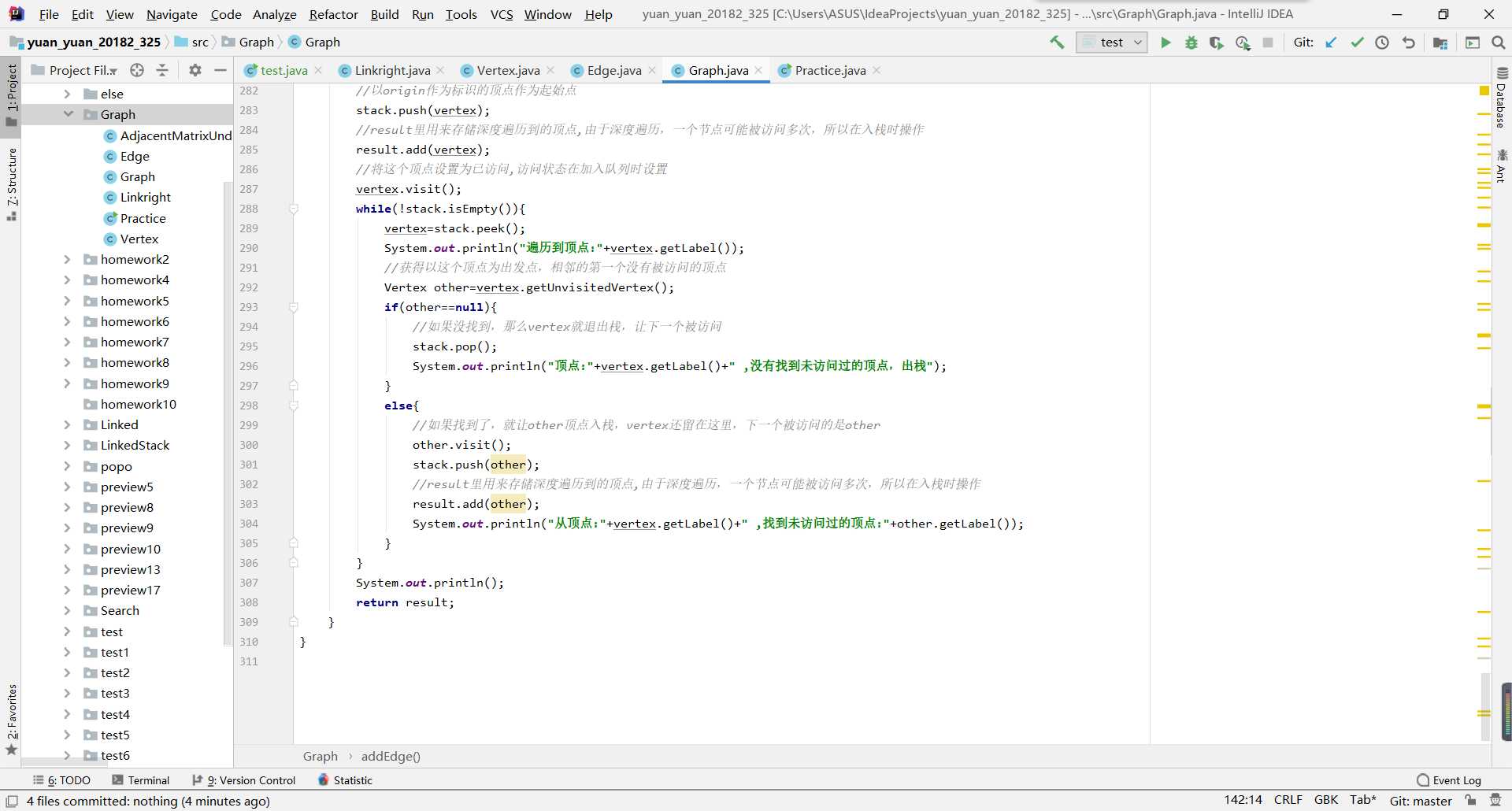Expand the homework2 folder
This screenshot has width=1512, height=811.
68,259
